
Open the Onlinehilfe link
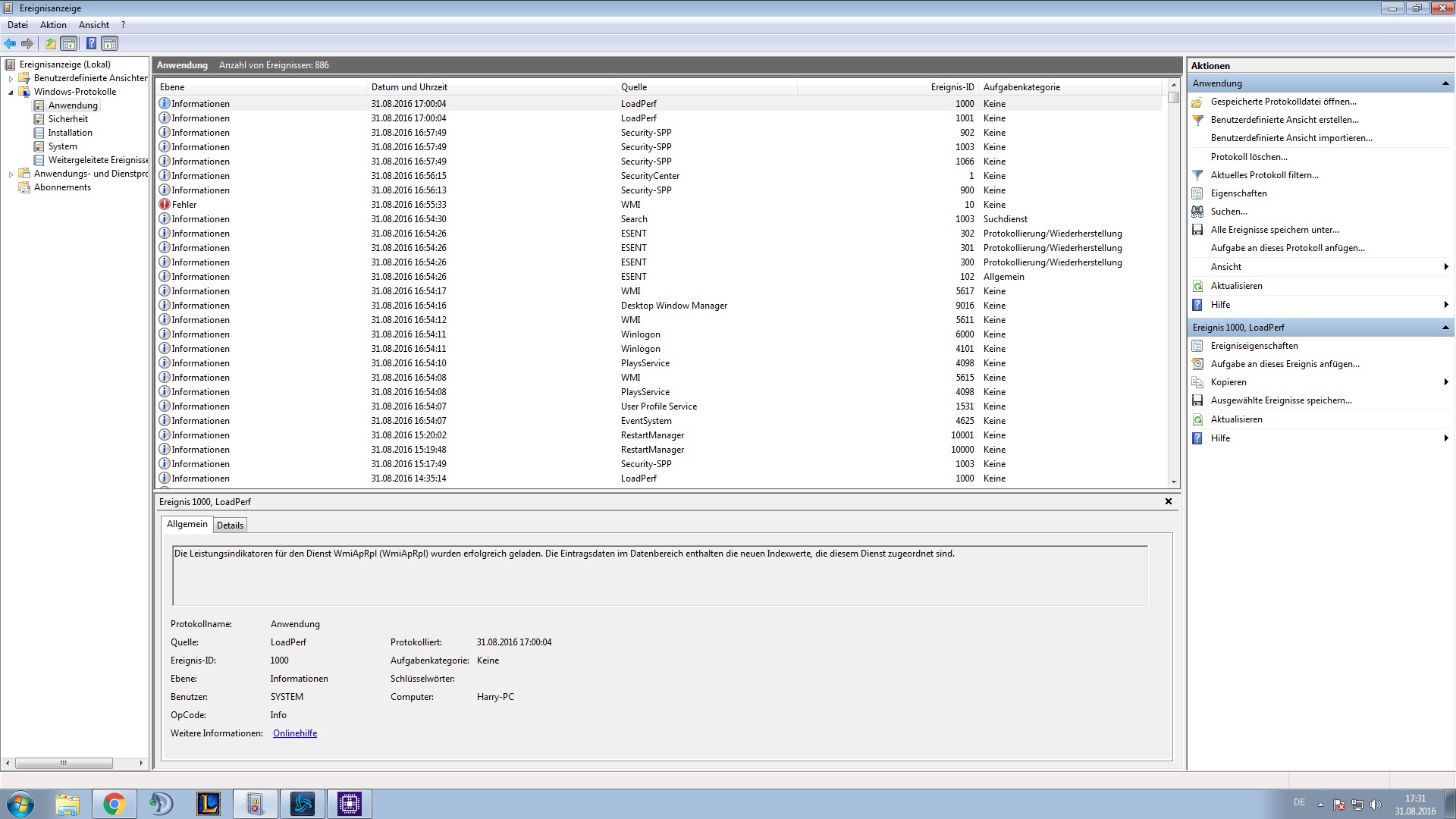point(295,733)
